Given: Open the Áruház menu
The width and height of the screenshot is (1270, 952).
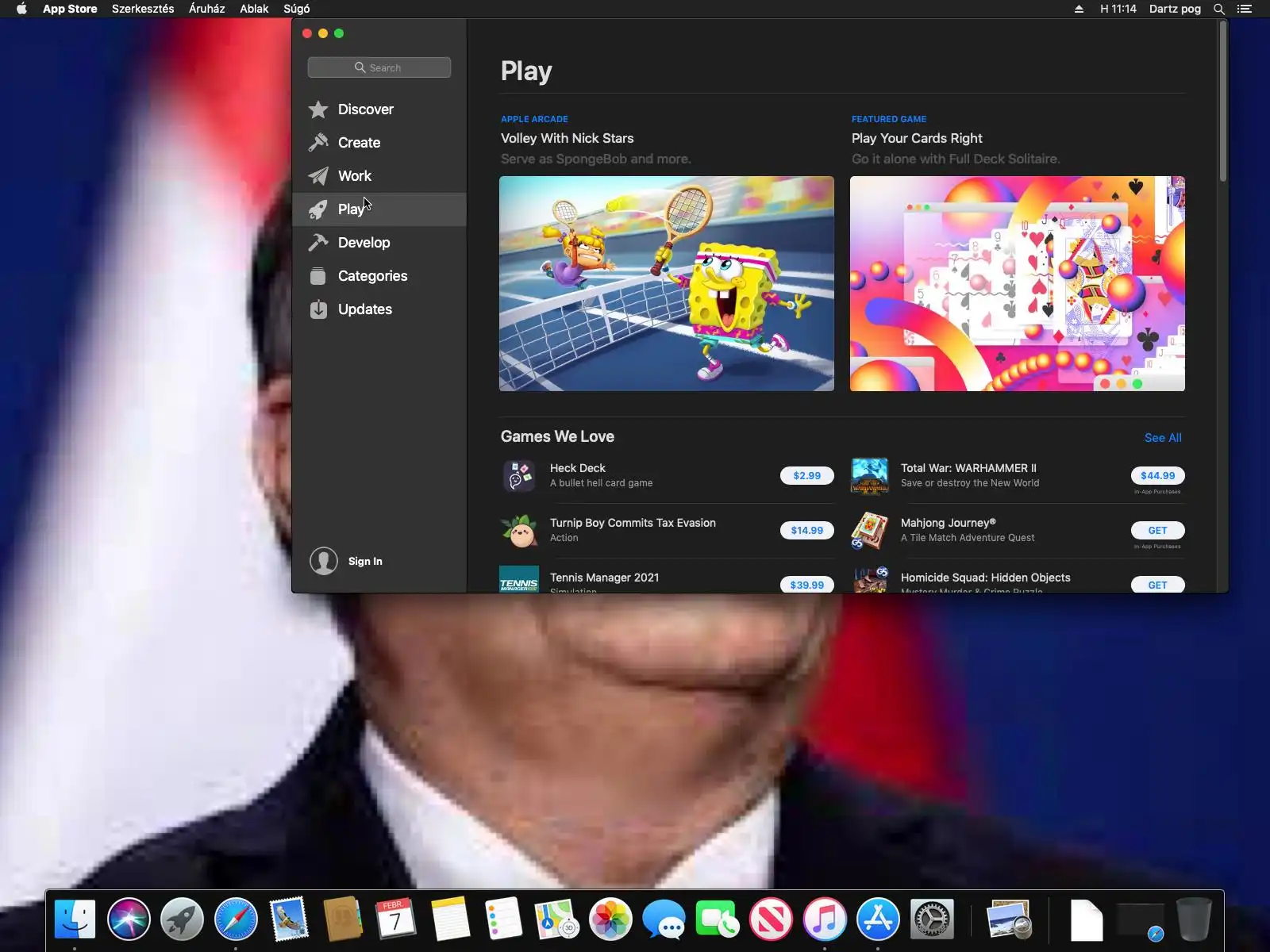Looking at the screenshot, I should point(206,9).
